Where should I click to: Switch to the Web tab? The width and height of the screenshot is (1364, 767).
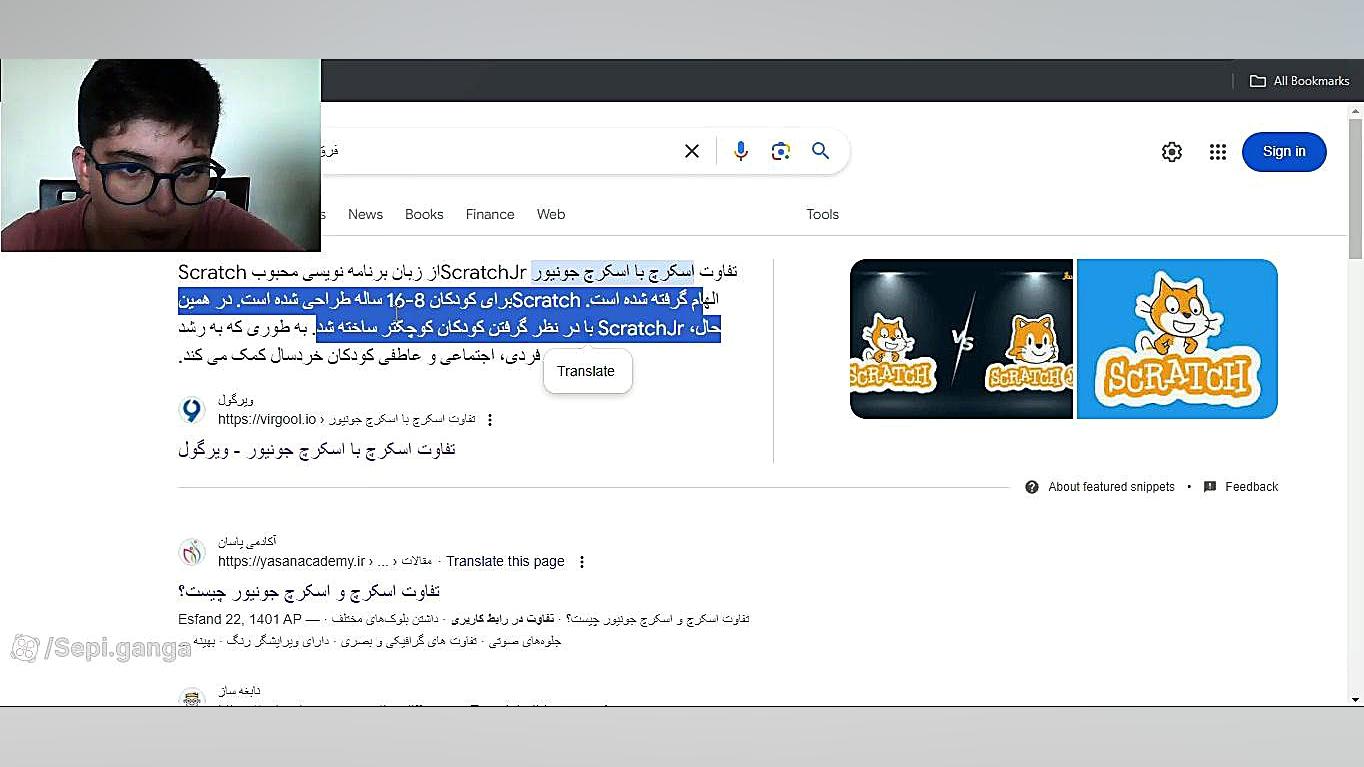[x=551, y=214]
